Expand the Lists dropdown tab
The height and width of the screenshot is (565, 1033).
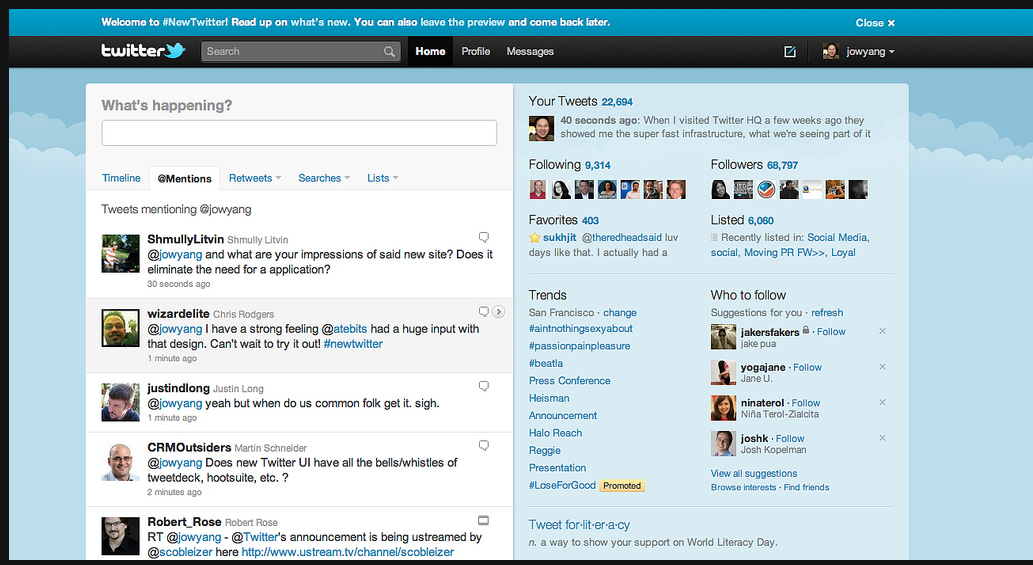[x=383, y=178]
